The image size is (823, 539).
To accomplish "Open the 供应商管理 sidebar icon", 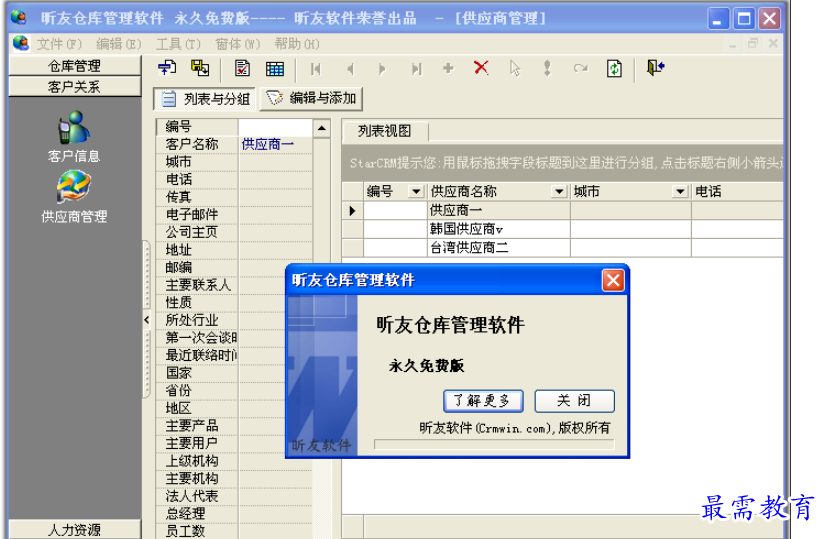I will [x=73, y=197].
